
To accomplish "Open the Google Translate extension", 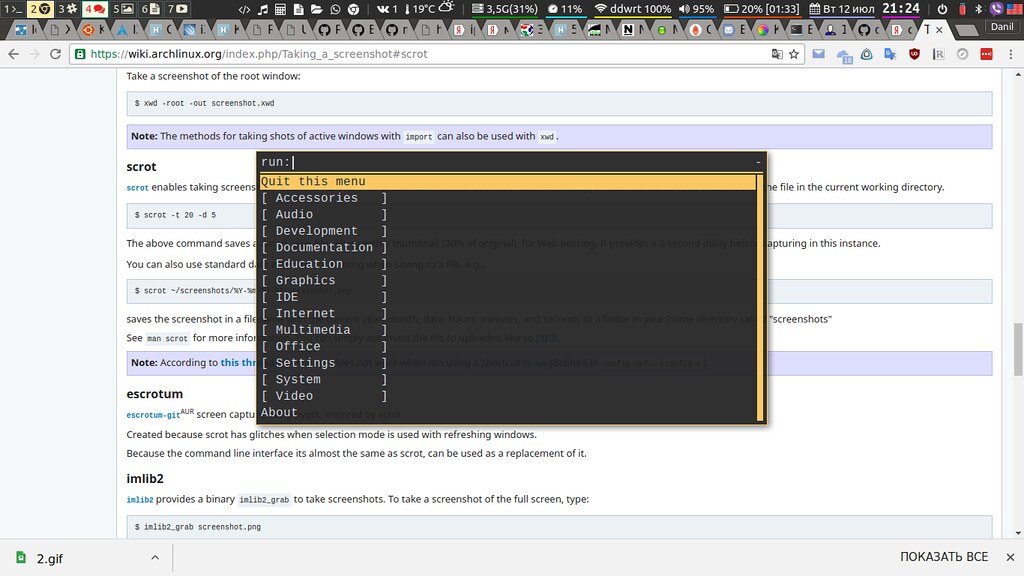I will coord(890,54).
